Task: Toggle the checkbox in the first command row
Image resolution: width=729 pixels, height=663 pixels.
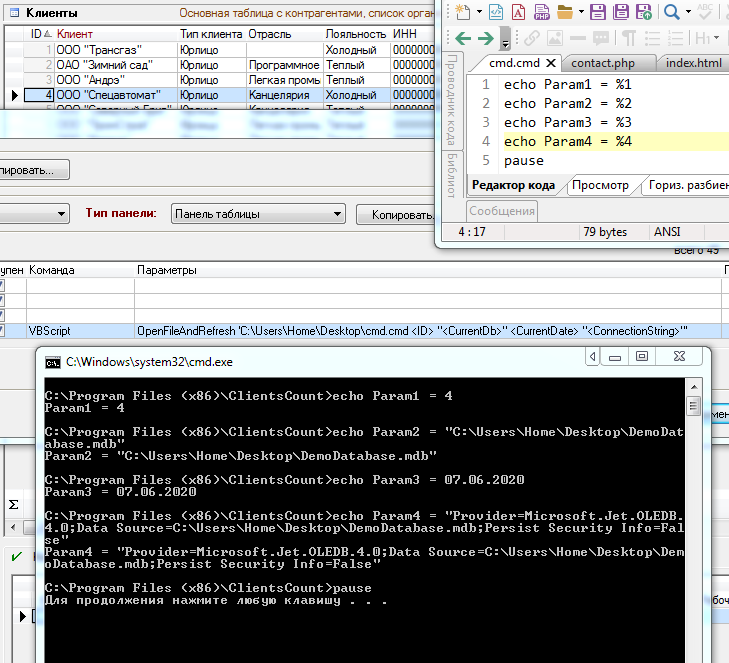Action: click(x=2, y=286)
